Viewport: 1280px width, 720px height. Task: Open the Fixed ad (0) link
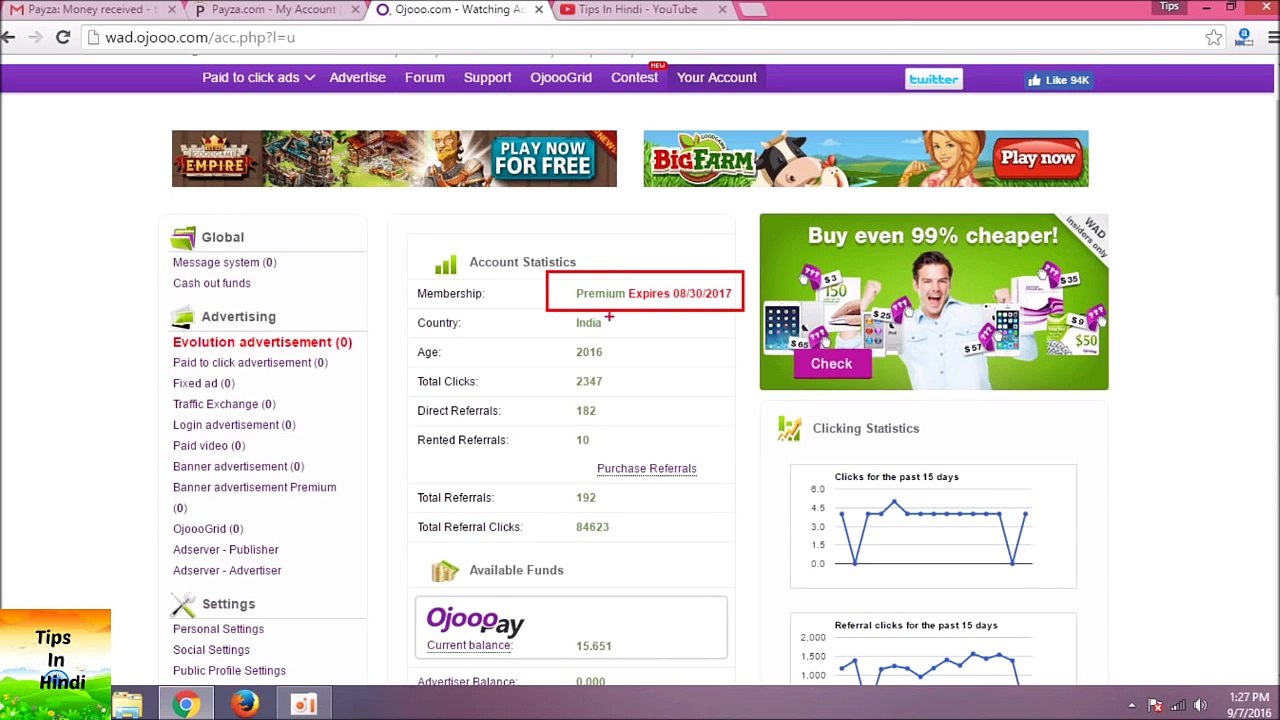point(204,383)
